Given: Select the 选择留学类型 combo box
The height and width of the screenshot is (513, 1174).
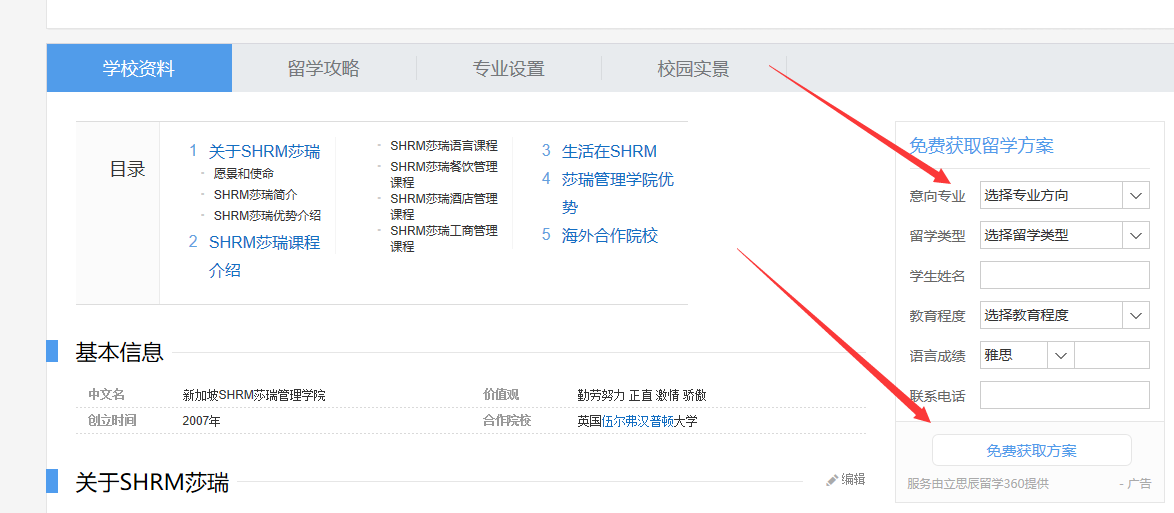Looking at the screenshot, I should [1064, 235].
